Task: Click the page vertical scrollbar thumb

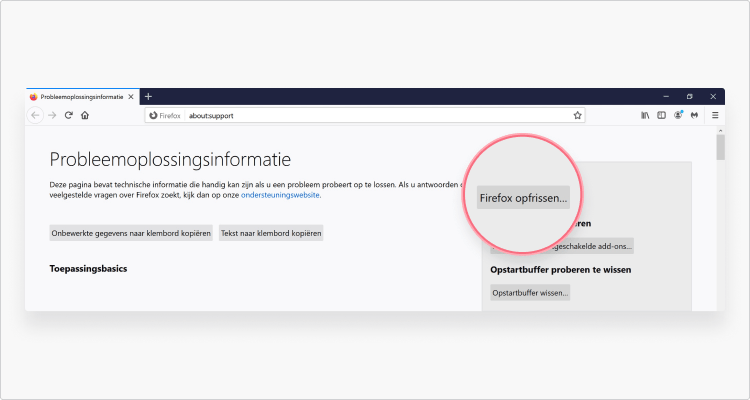Action: click(x=720, y=147)
